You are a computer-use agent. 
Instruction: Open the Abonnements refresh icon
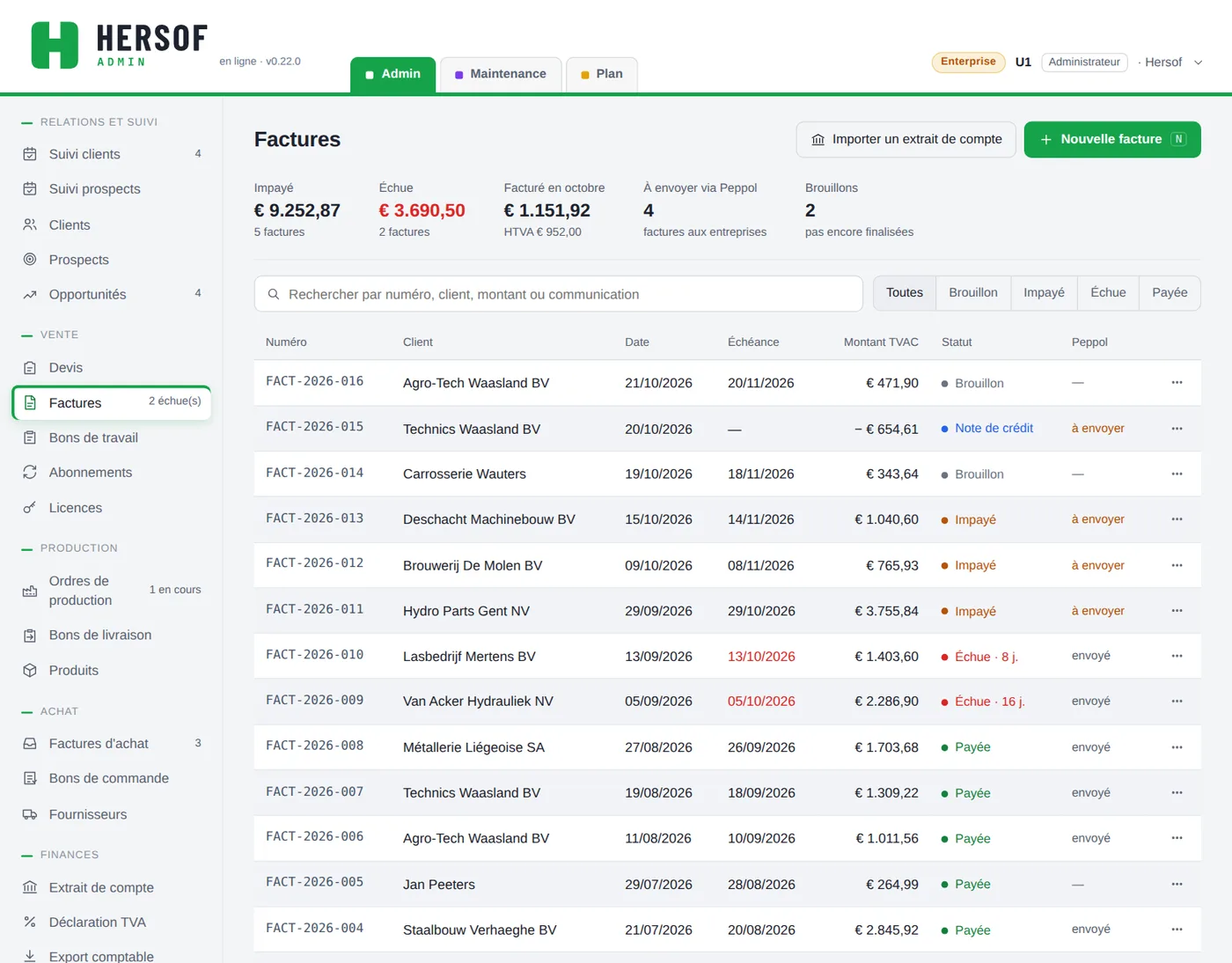pos(30,473)
